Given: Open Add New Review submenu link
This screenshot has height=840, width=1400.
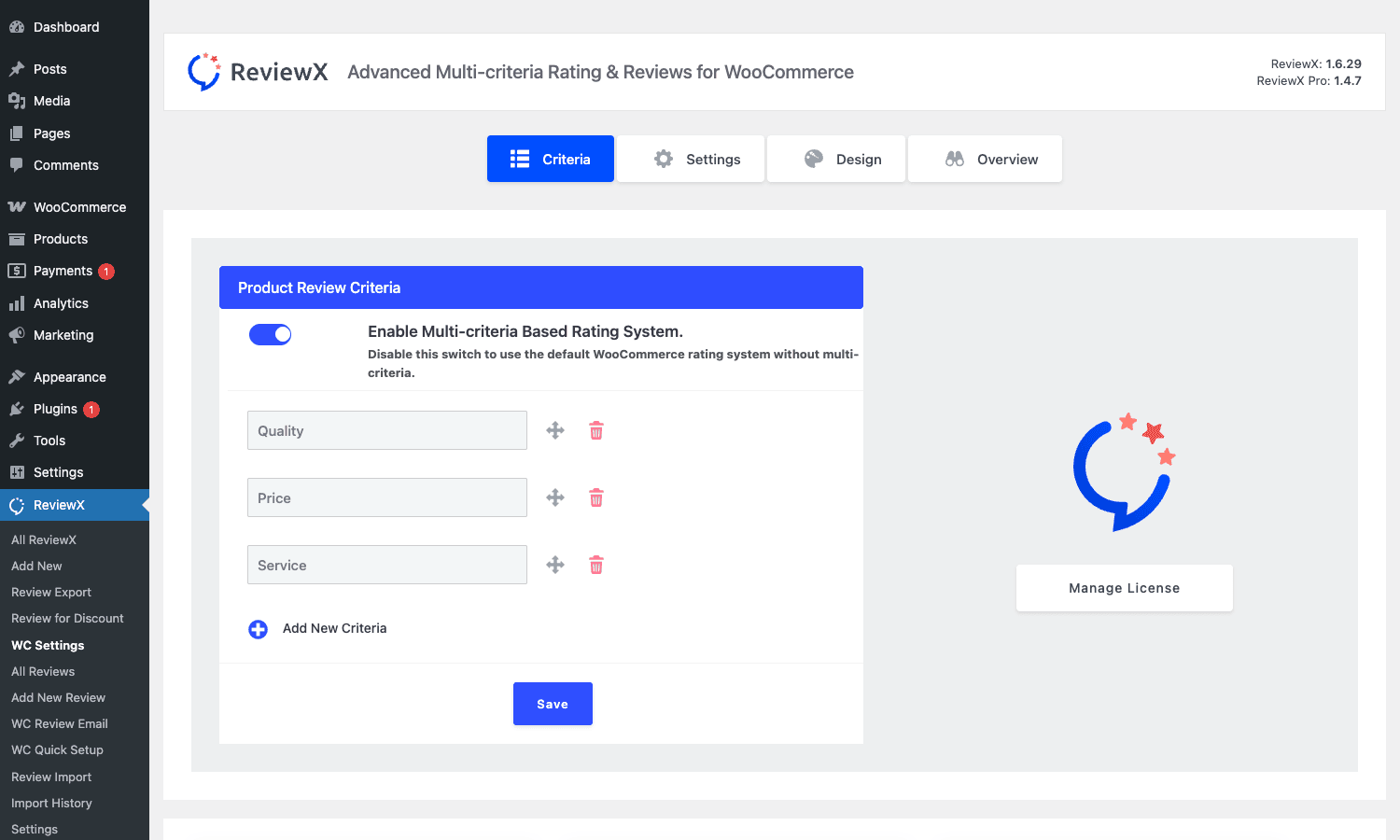Looking at the screenshot, I should [x=58, y=697].
